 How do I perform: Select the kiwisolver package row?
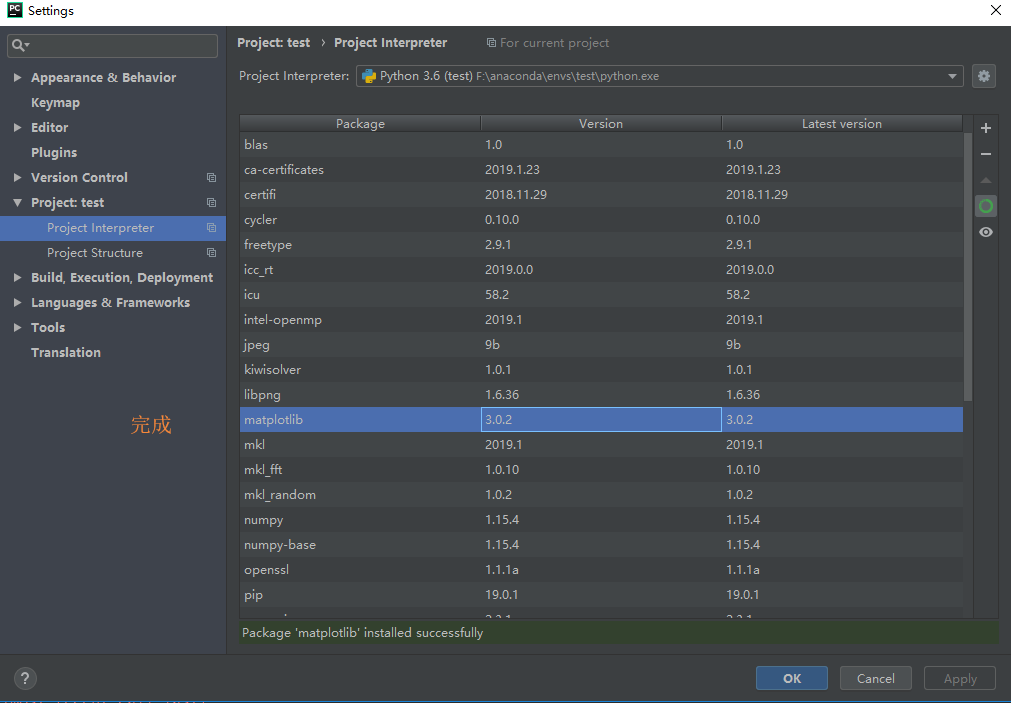[x=601, y=370]
